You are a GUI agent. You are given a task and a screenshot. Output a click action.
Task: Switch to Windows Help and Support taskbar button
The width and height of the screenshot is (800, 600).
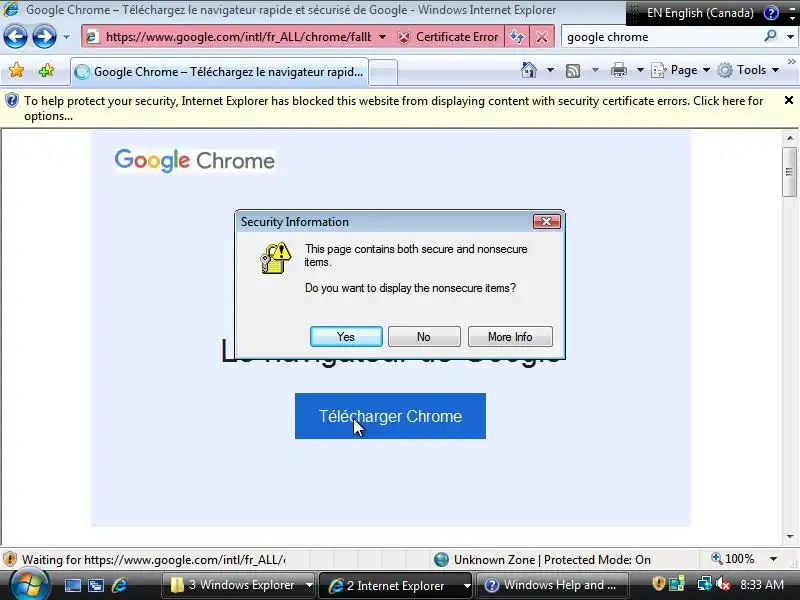point(552,585)
